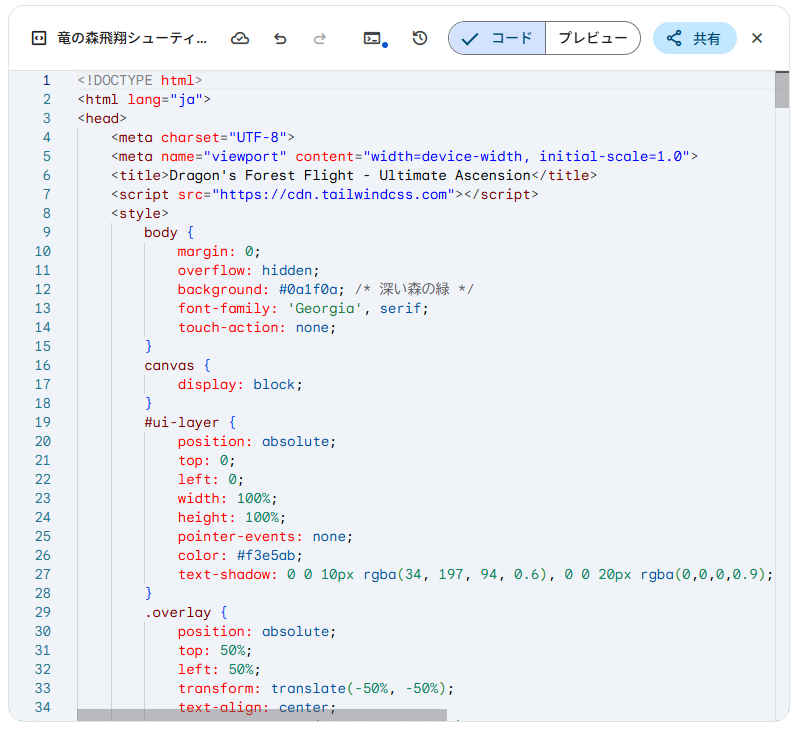Click the title text Dragon's Forest Flight
The height and width of the screenshot is (737, 795).
coord(262,175)
